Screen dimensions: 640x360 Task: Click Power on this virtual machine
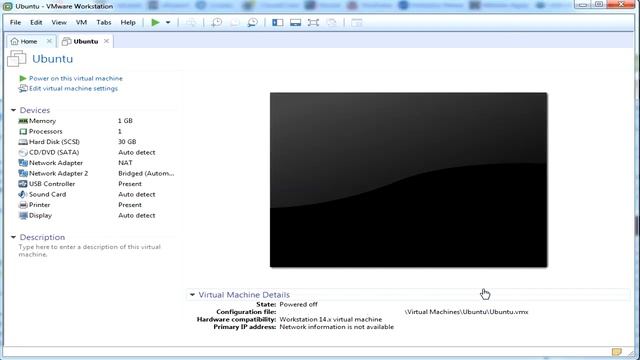tap(76, 78)
